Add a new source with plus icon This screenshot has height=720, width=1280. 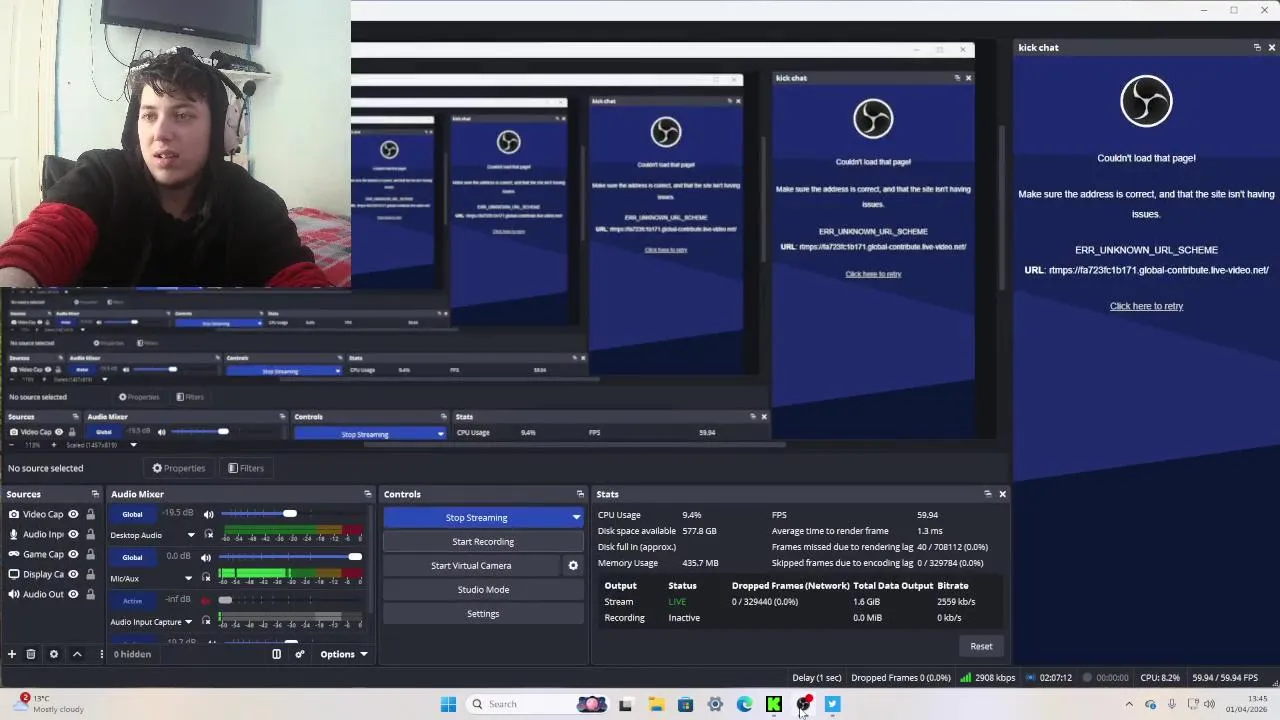tap(12, 654)
